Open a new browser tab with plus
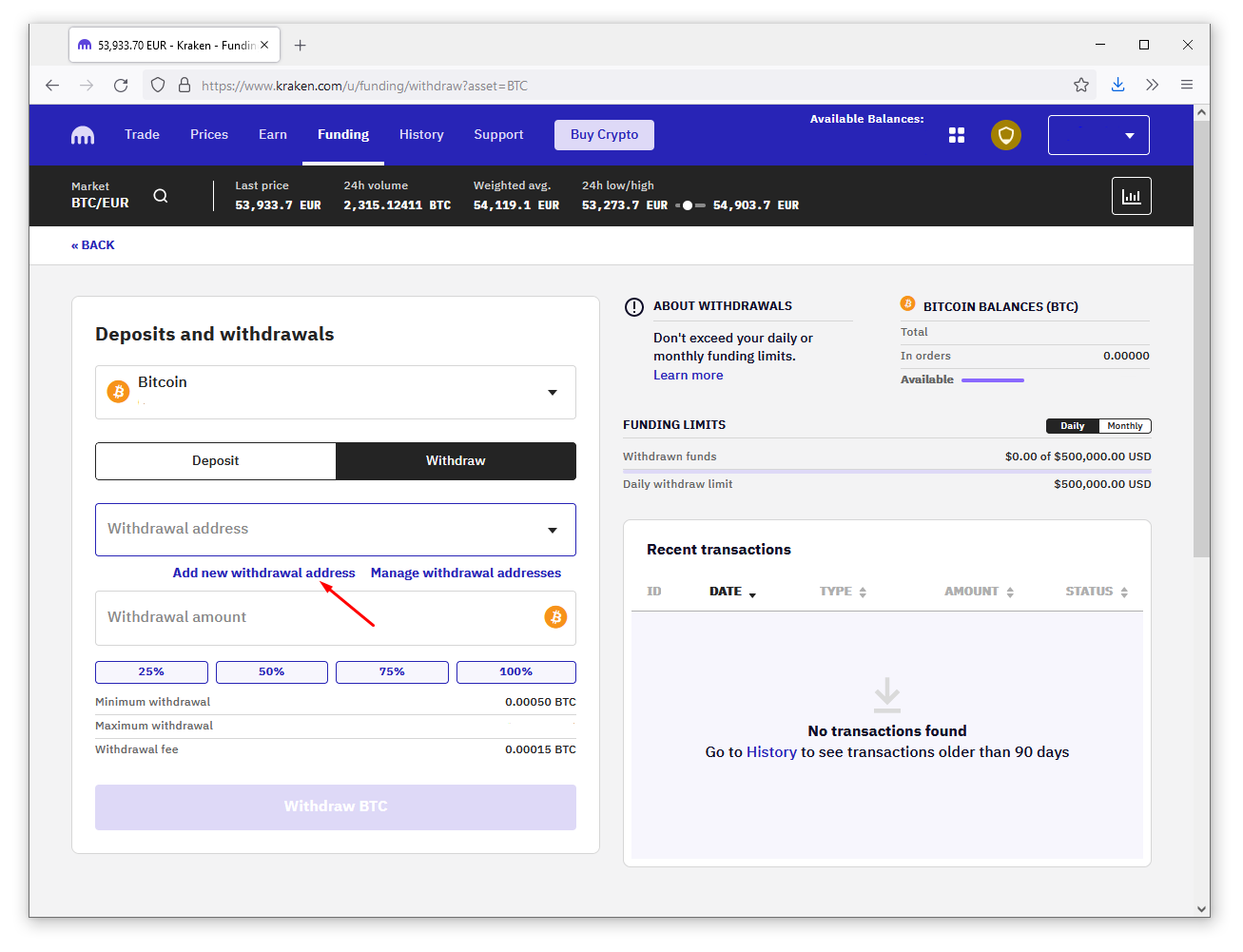This screenshot has height=952, width=1243. click(x=301, y=46)
